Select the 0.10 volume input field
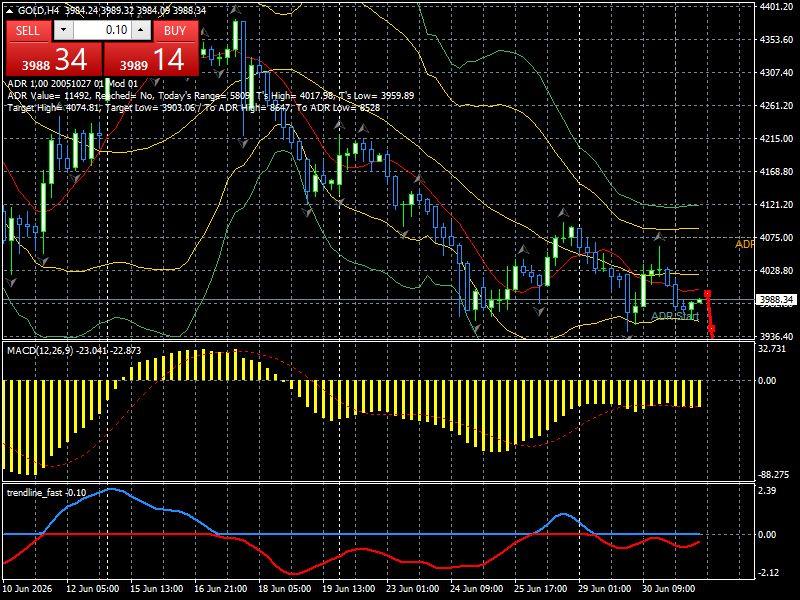This screenshot has width=800, height=600. (x=102, y=31)
